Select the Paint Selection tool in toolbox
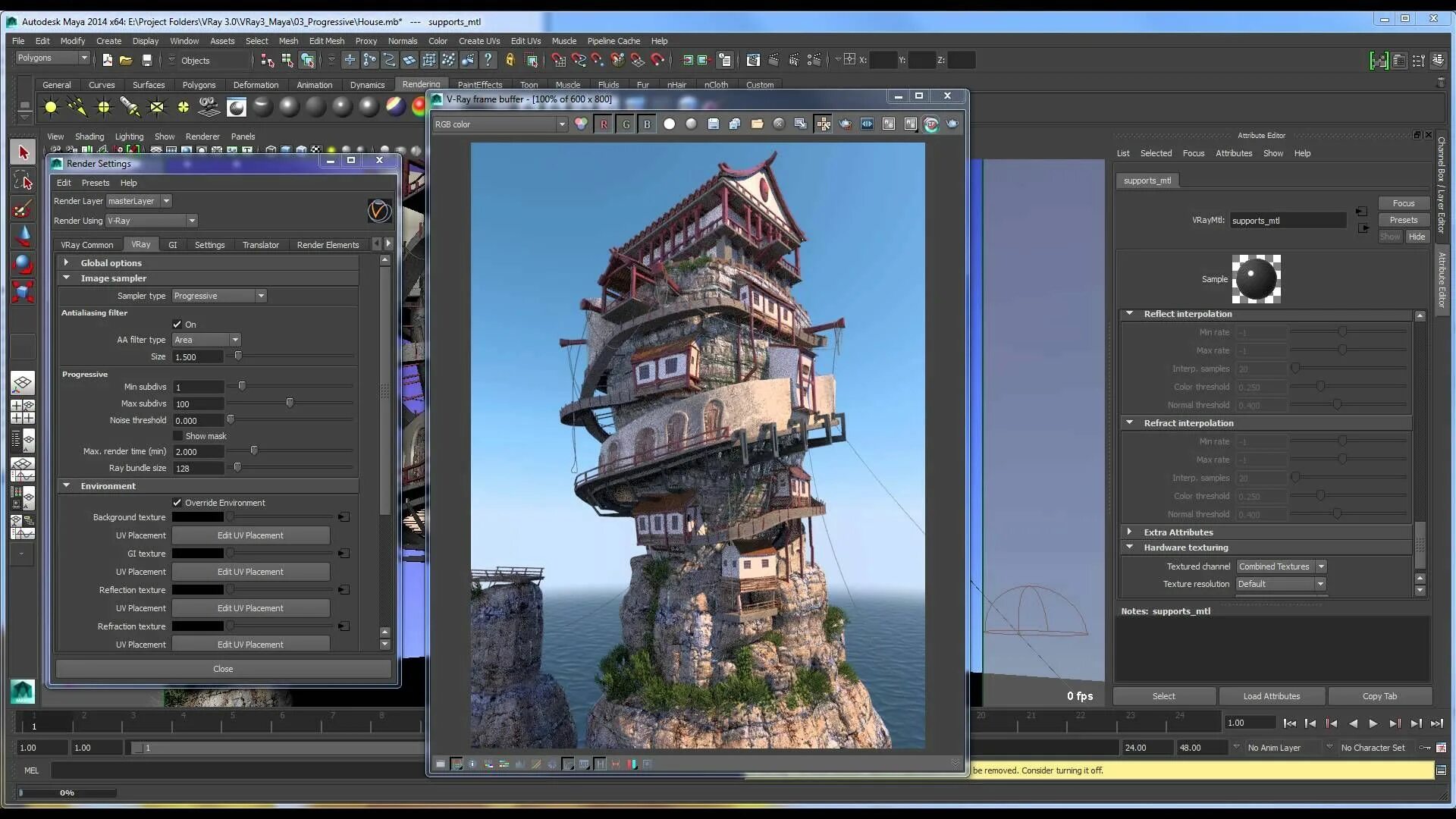This screenshot has height=819, width=1456. (23, 209)
